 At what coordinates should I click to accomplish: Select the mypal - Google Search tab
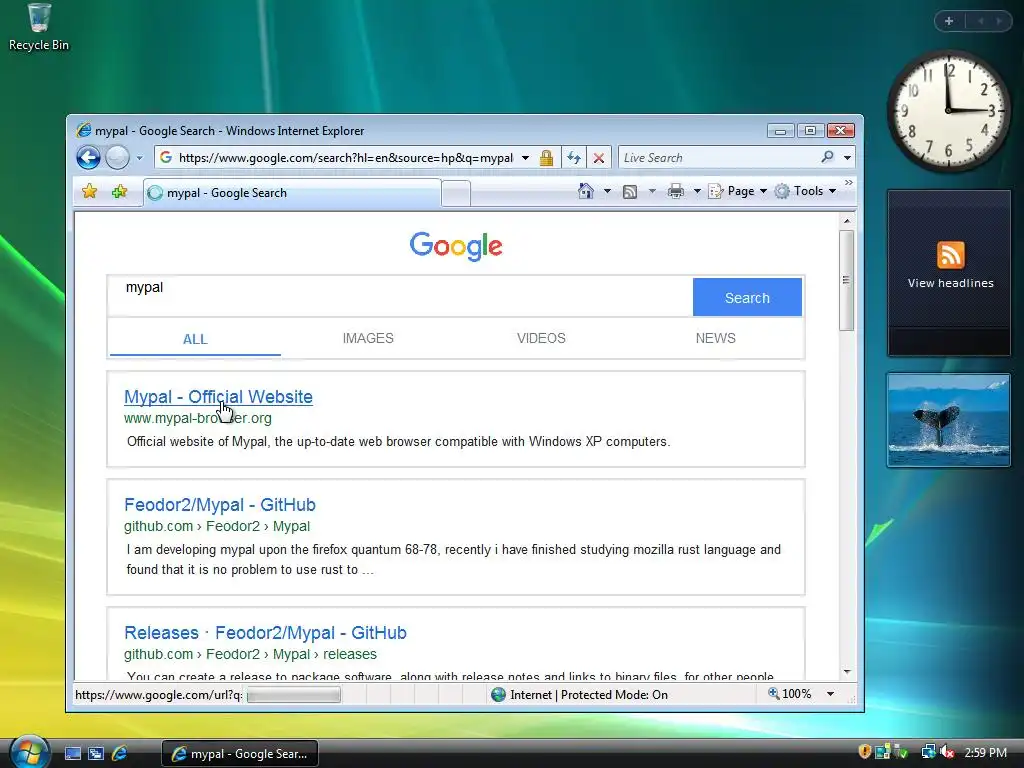pyautogui.click(x=292, y=193)
